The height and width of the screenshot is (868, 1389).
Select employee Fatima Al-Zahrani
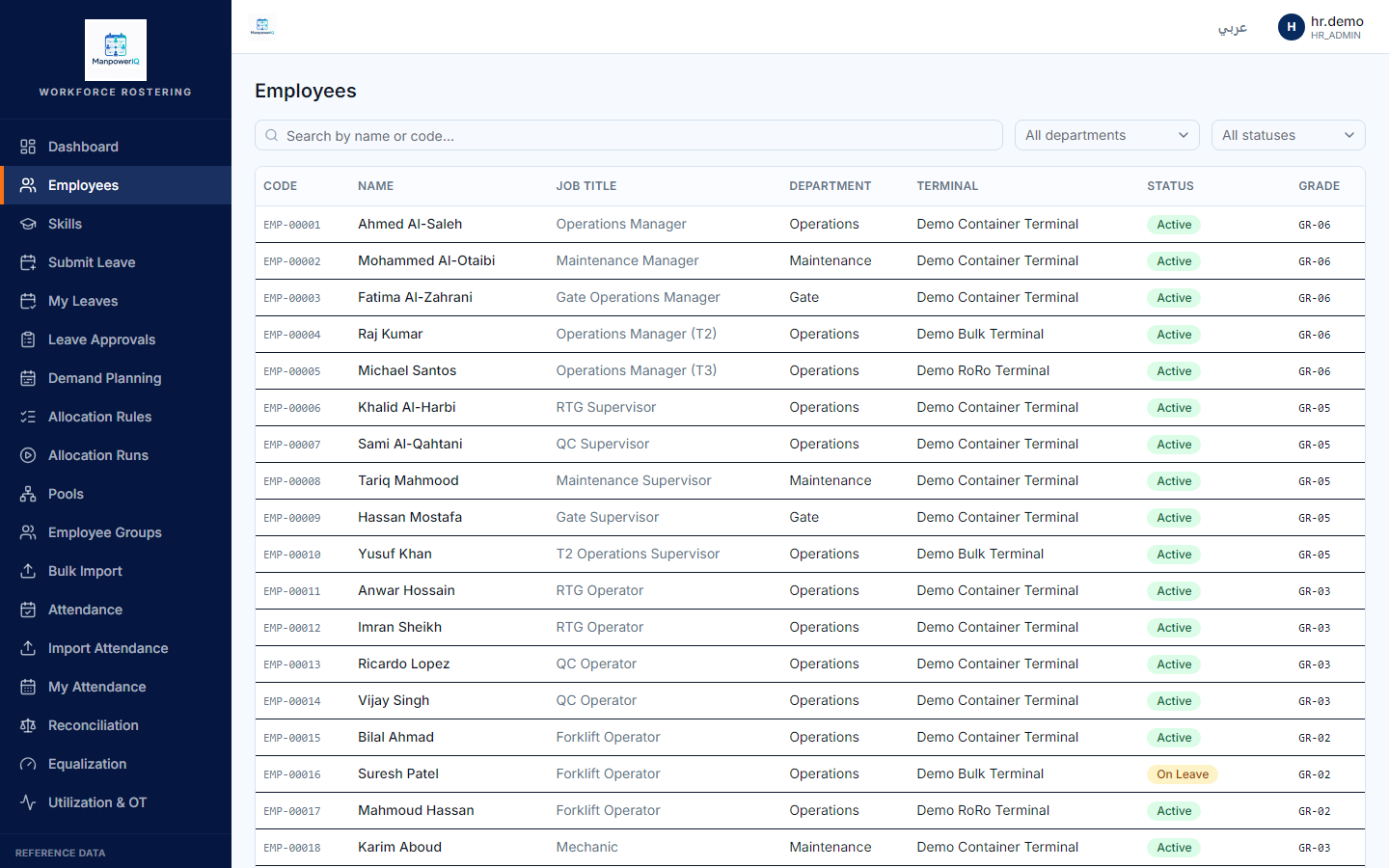tap(415, 297)
